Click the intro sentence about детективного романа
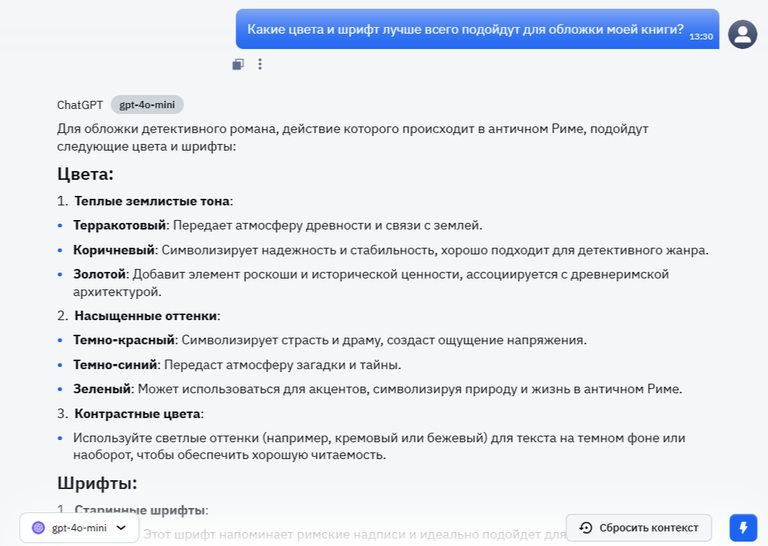Viewport: 768px width, 546px height. [x=353, y=138]
